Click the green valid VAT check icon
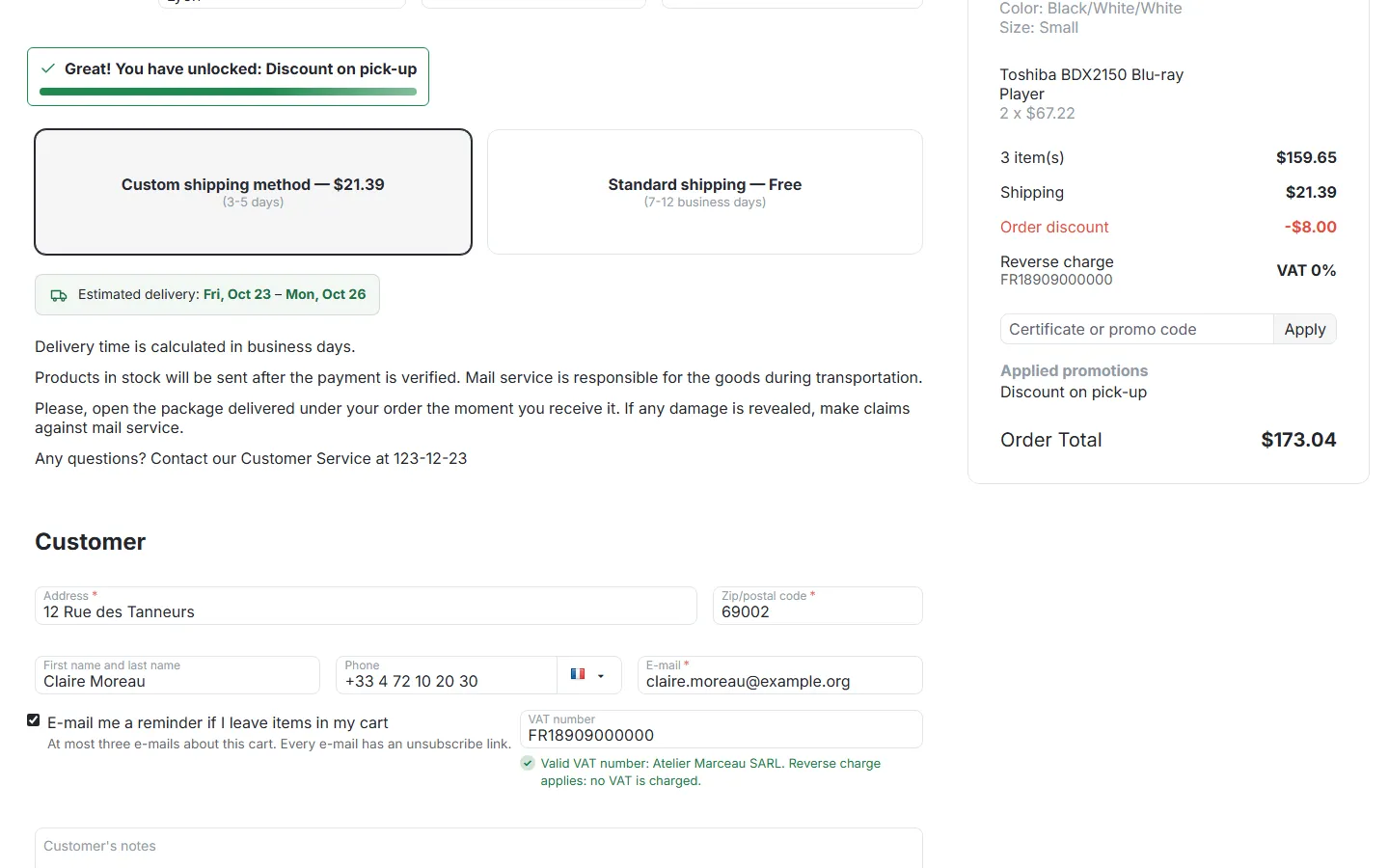This screenshot has height=868, width=1389. 528,763
